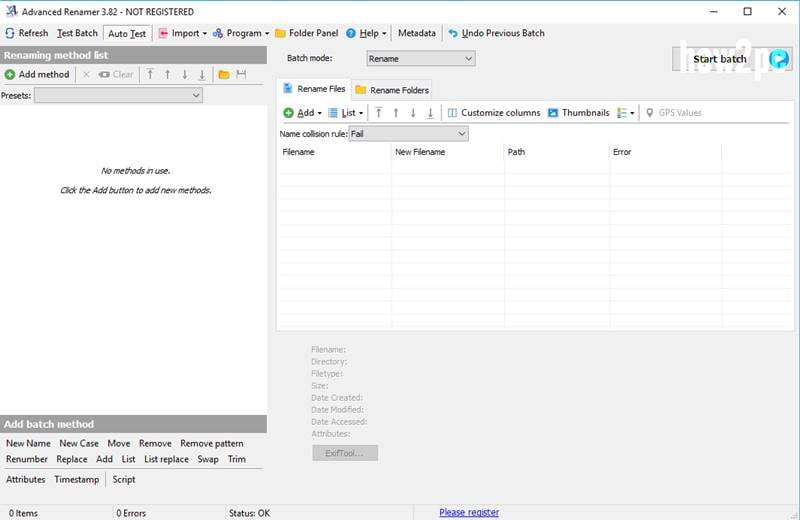Add a Swap batch method
This screenshot has height=520, width=800.
208,459
